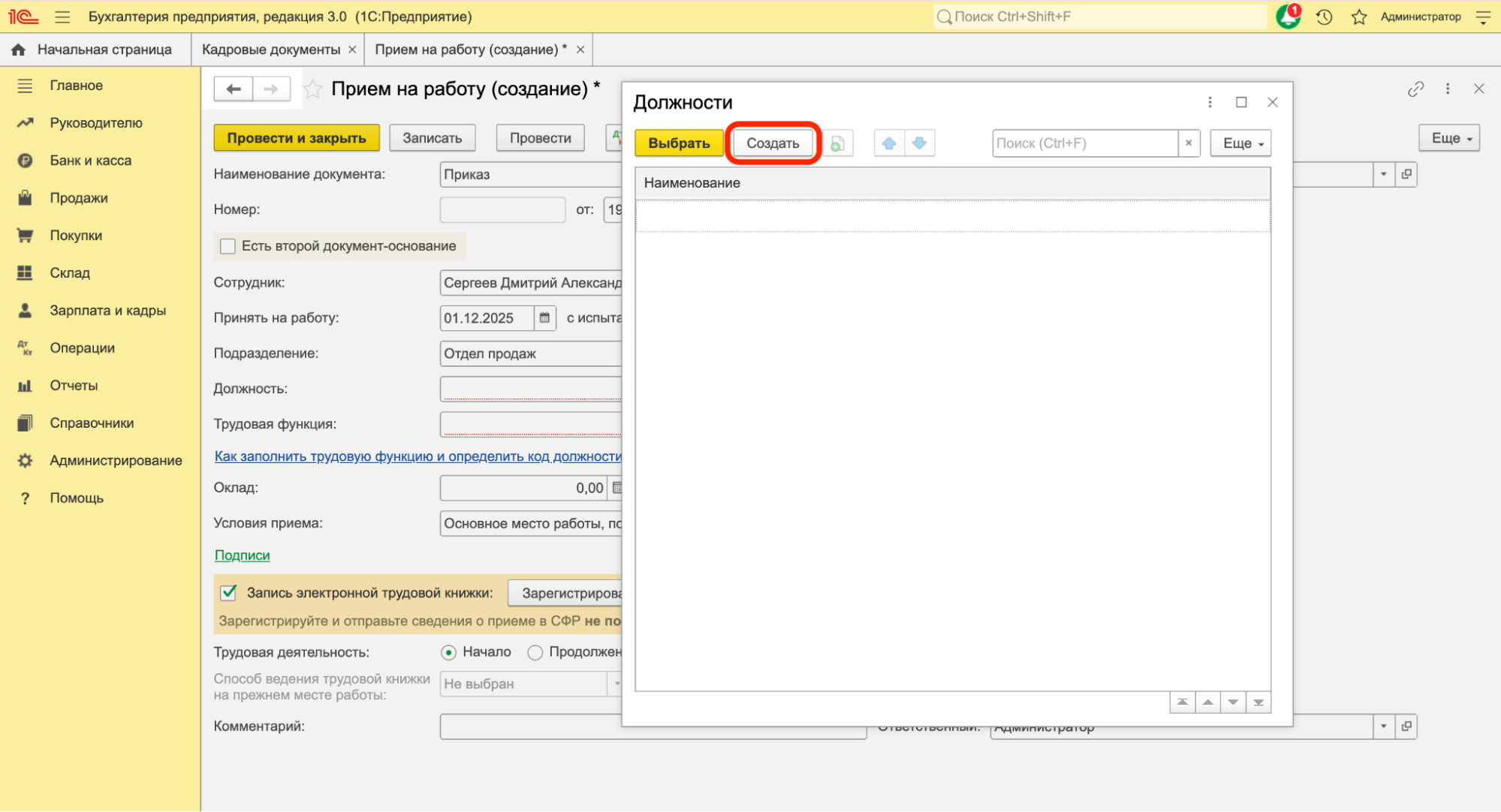The height and width of the screenshot is (812, 1501).
Task: Open calendar picker for hire date
Action: (x=545, y=318)
